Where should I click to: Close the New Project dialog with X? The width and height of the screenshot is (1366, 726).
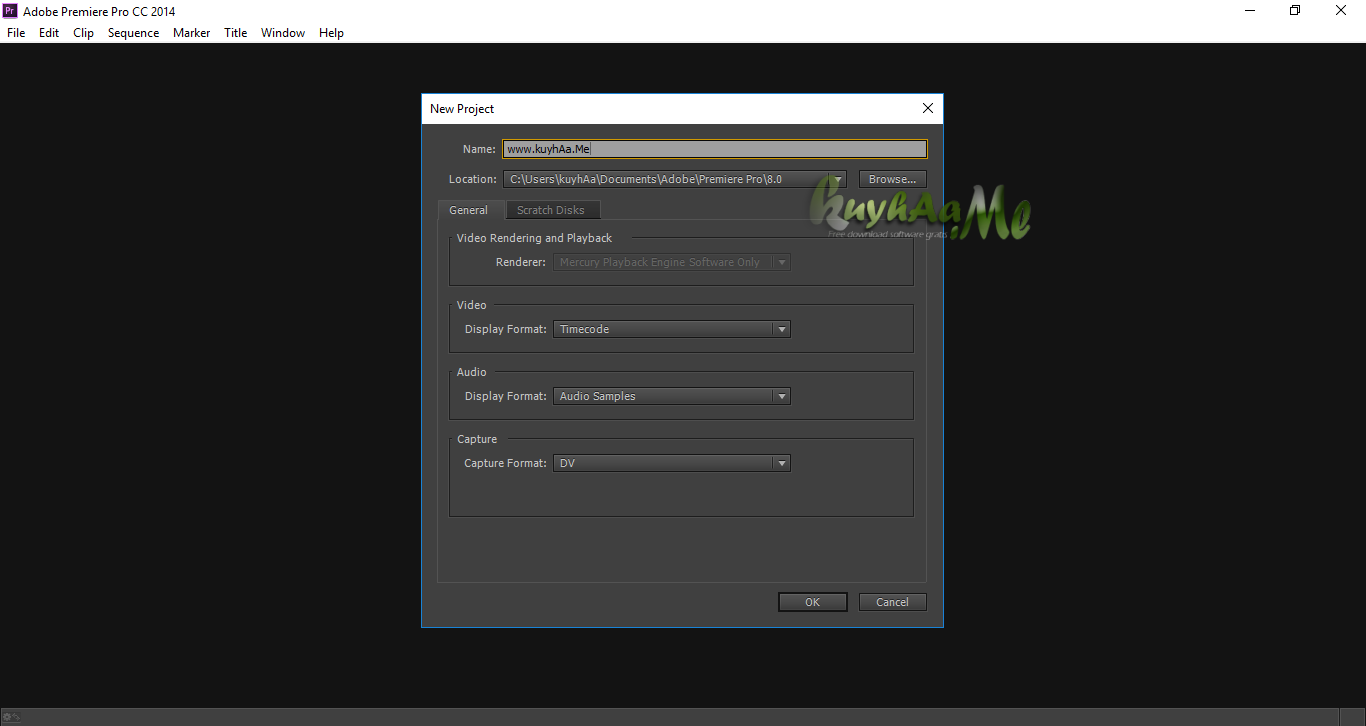928,108
